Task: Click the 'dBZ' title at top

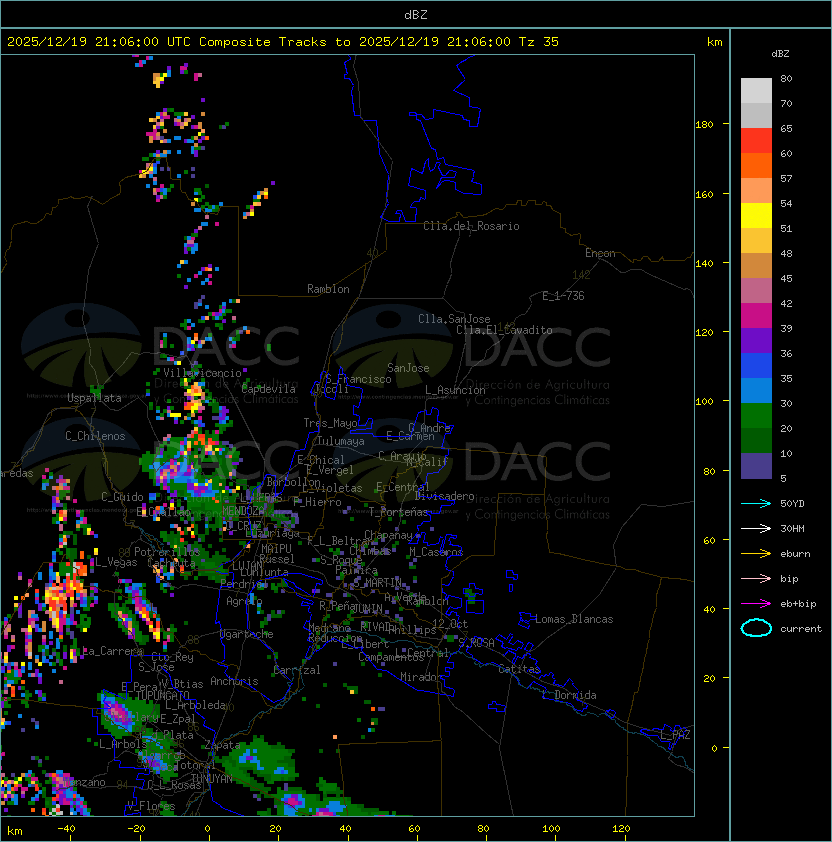Action: click(x=416, y=14)
